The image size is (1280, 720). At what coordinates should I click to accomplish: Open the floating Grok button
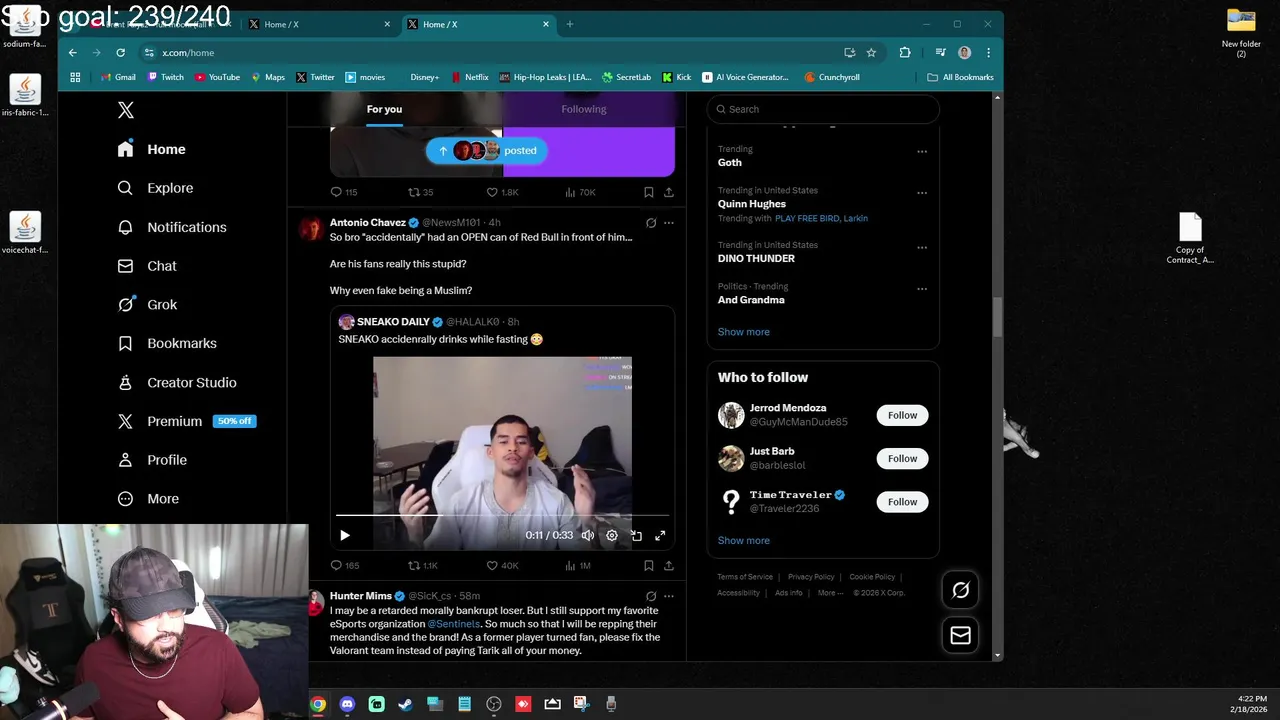pyautogui.click(x=960, y=590)
